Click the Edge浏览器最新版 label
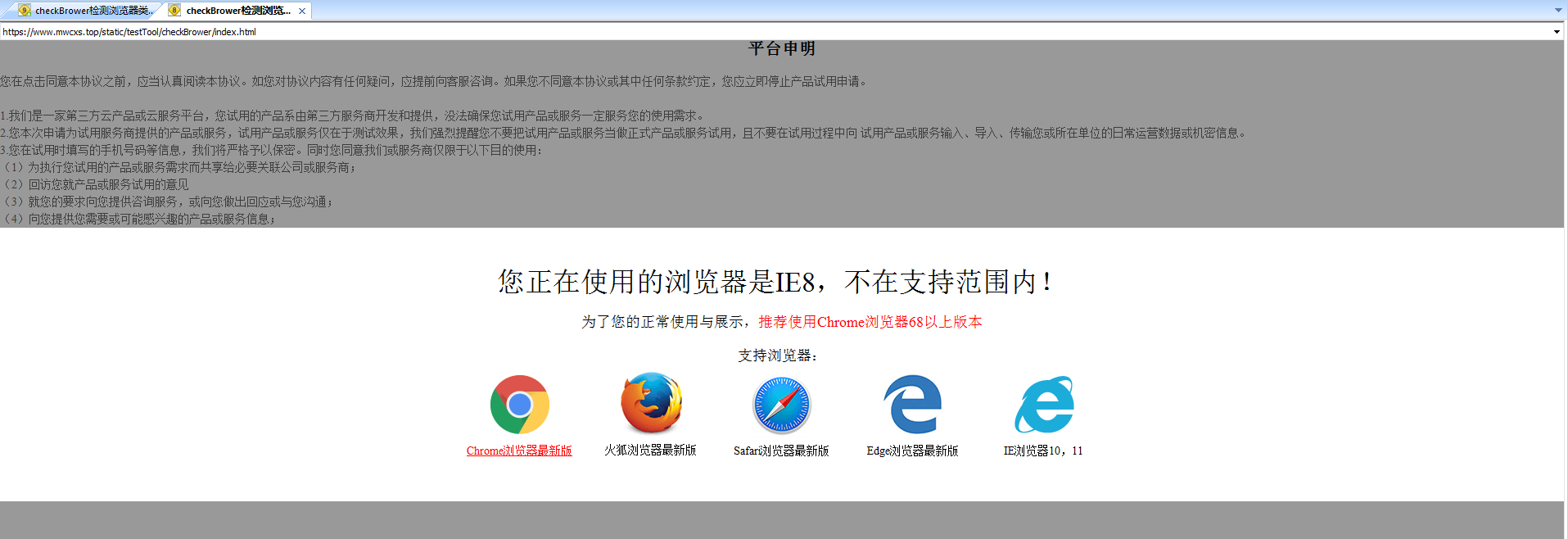The image size is (1568, 539). (912, 451)
